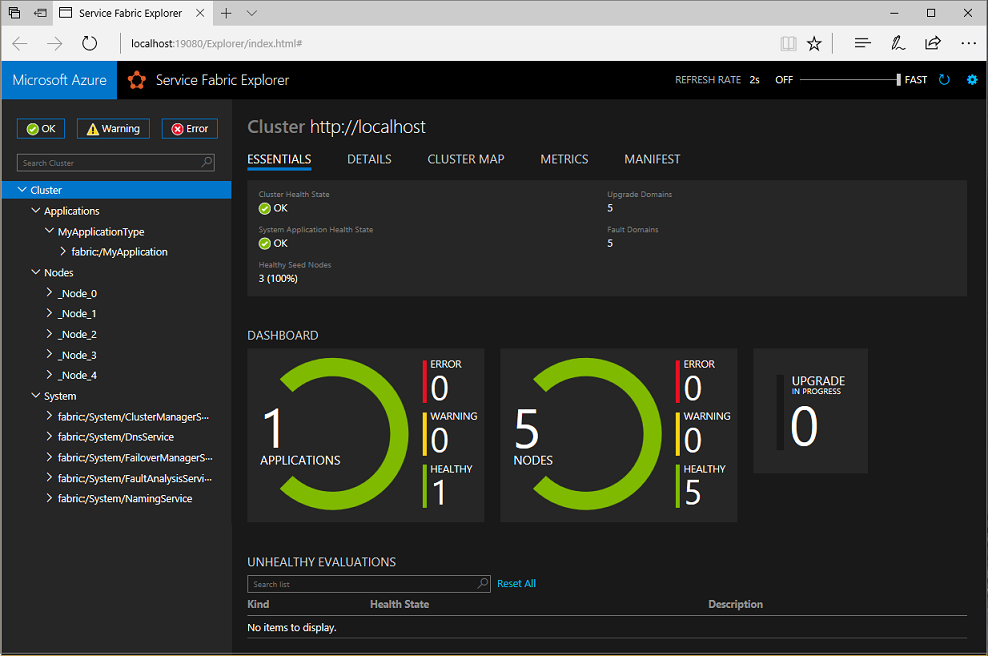Image resolution: width=988 pixels, height=656 pixels.
Task: Toggle the OK health filter
Action: click(40, 128)
